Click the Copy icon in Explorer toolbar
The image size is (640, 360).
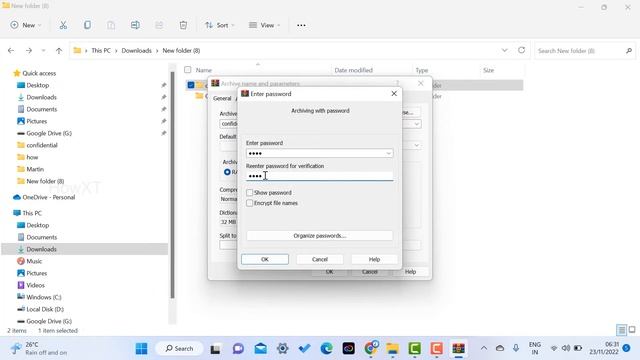point(87,25)
